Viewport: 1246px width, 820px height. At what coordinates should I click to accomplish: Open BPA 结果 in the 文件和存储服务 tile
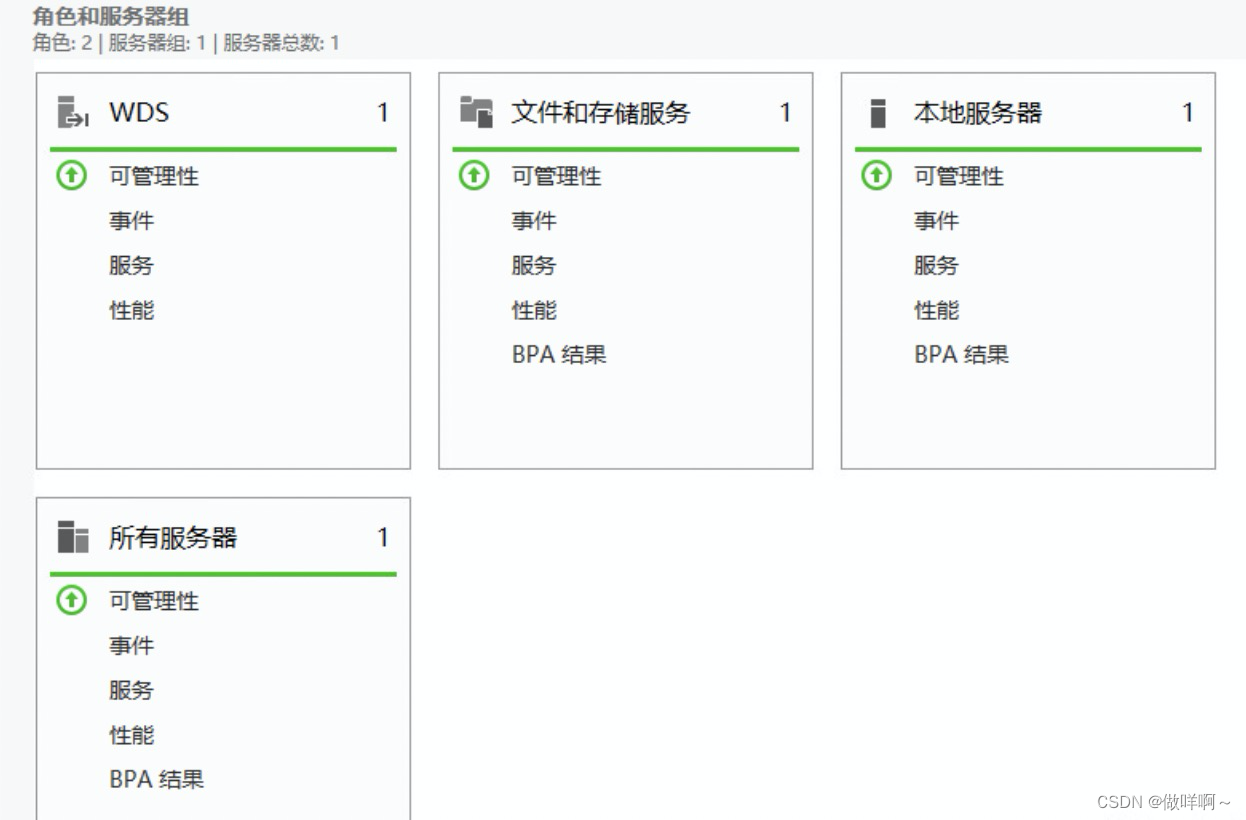[x=559, y=355]
